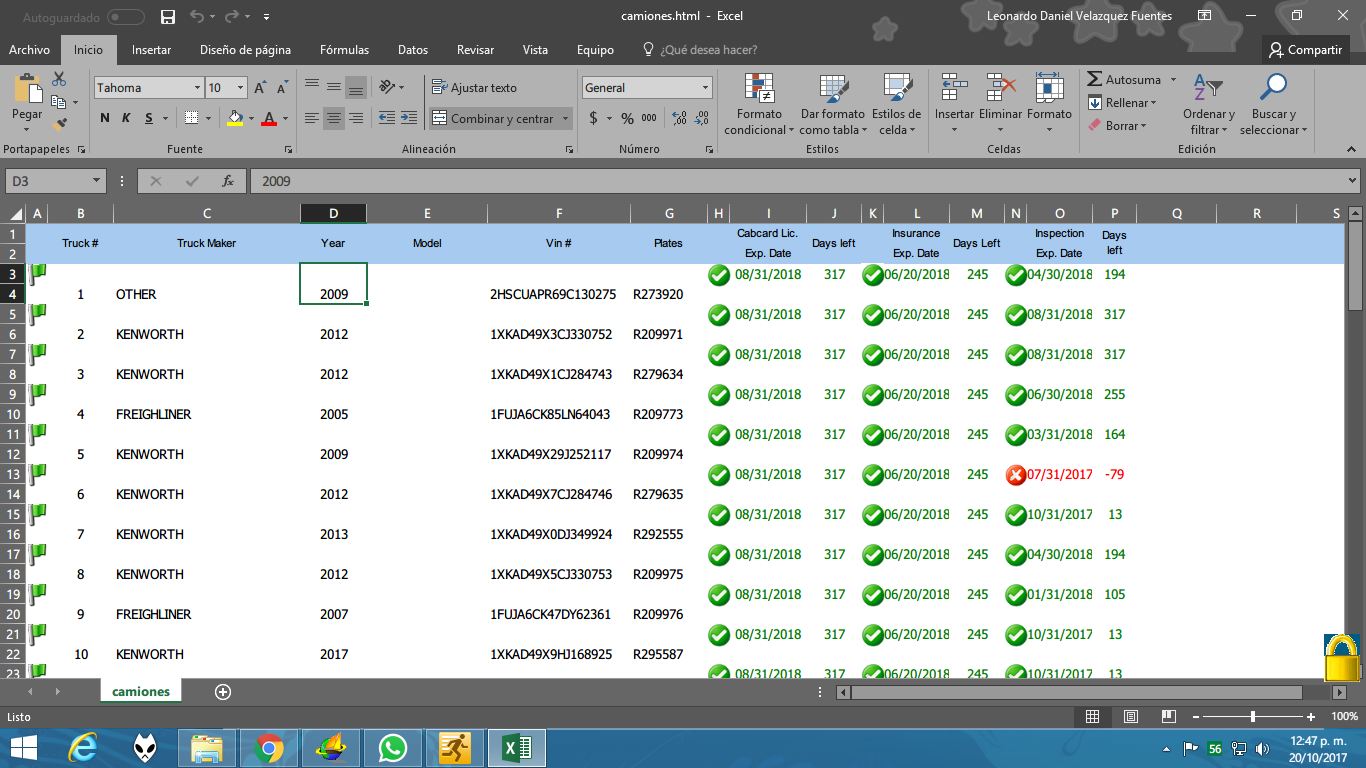The height and width of the screenshot is (768, 1366).
Task: Click the Ordenar y filtrar button
Action: tap(1208, 105)
